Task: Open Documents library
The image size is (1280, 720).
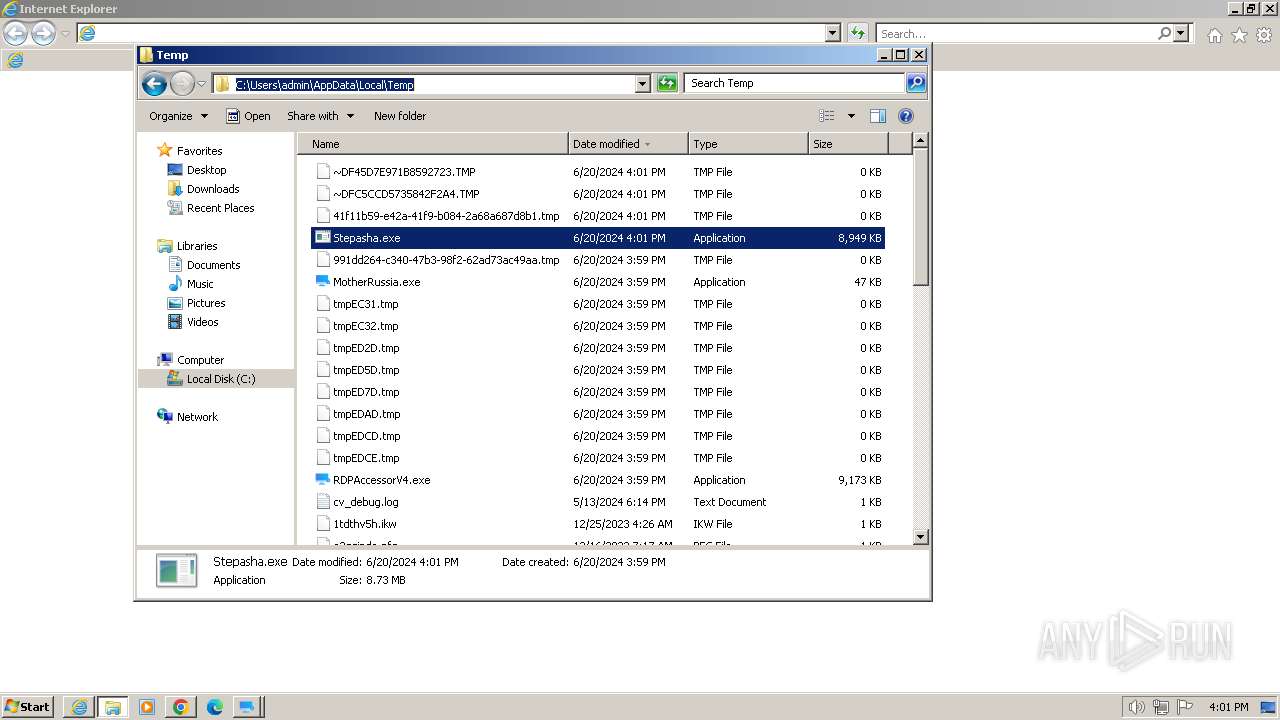Action: [x=213, y=265]
